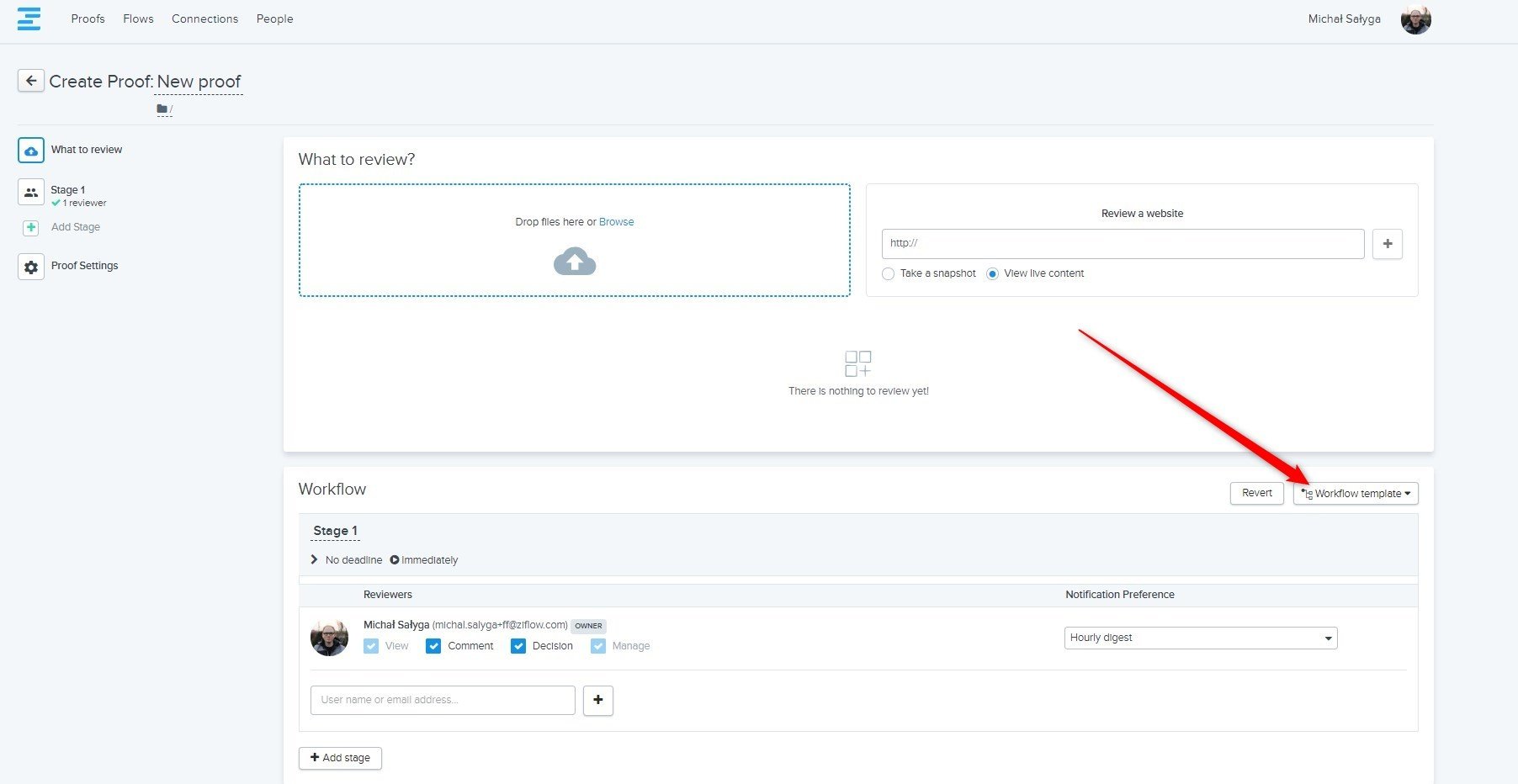The width and height of the screenshot is (1518, 784).
Task: Open the Hourly digest notification dropdown
Action: 1200,638
